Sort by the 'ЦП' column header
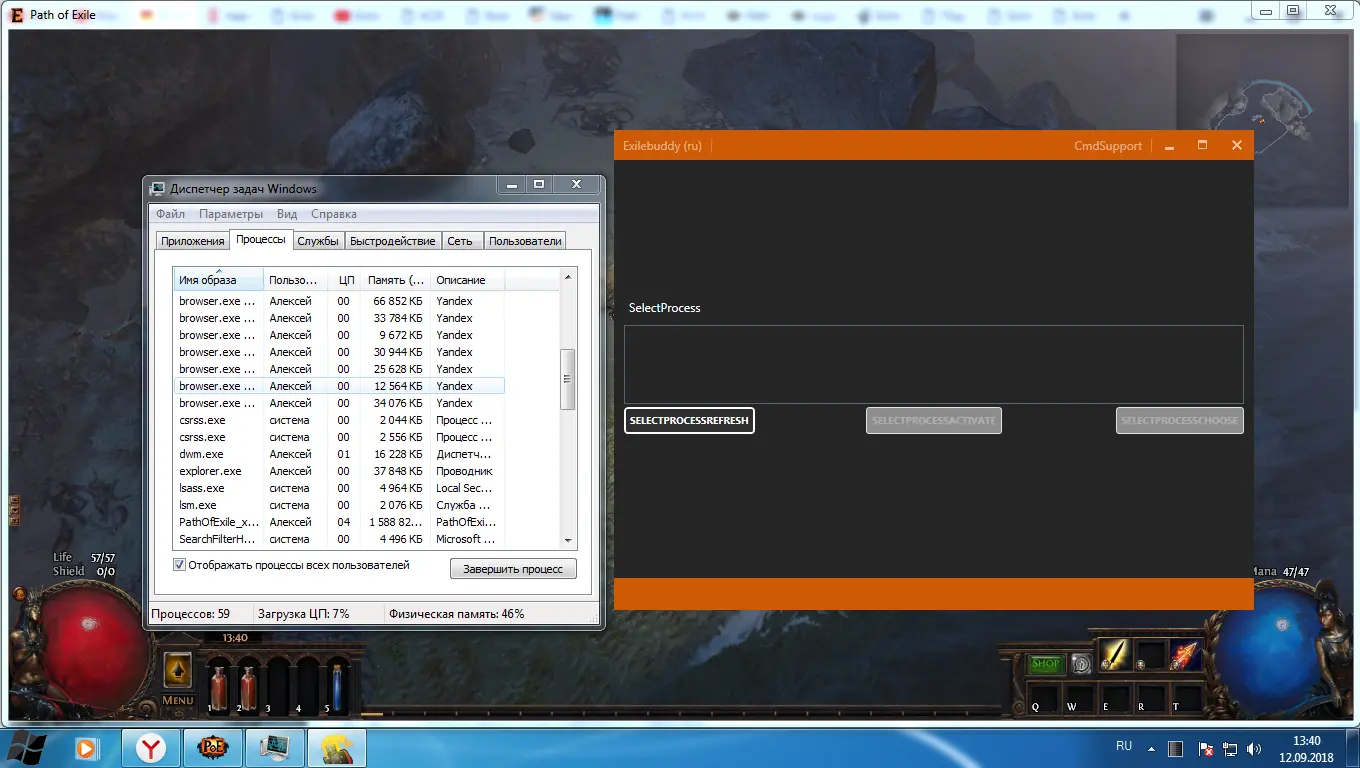Viewport: 1360px width, 768px height. (x=346, y=280)
